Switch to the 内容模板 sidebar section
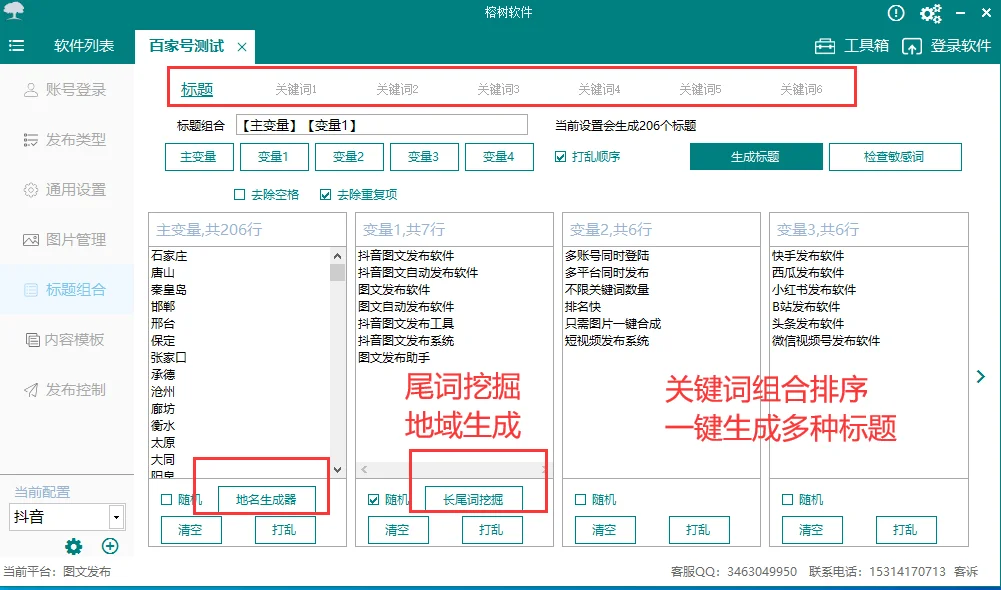Image resolution: width=1001 pixels, height=590 pixels. point(65,341)
